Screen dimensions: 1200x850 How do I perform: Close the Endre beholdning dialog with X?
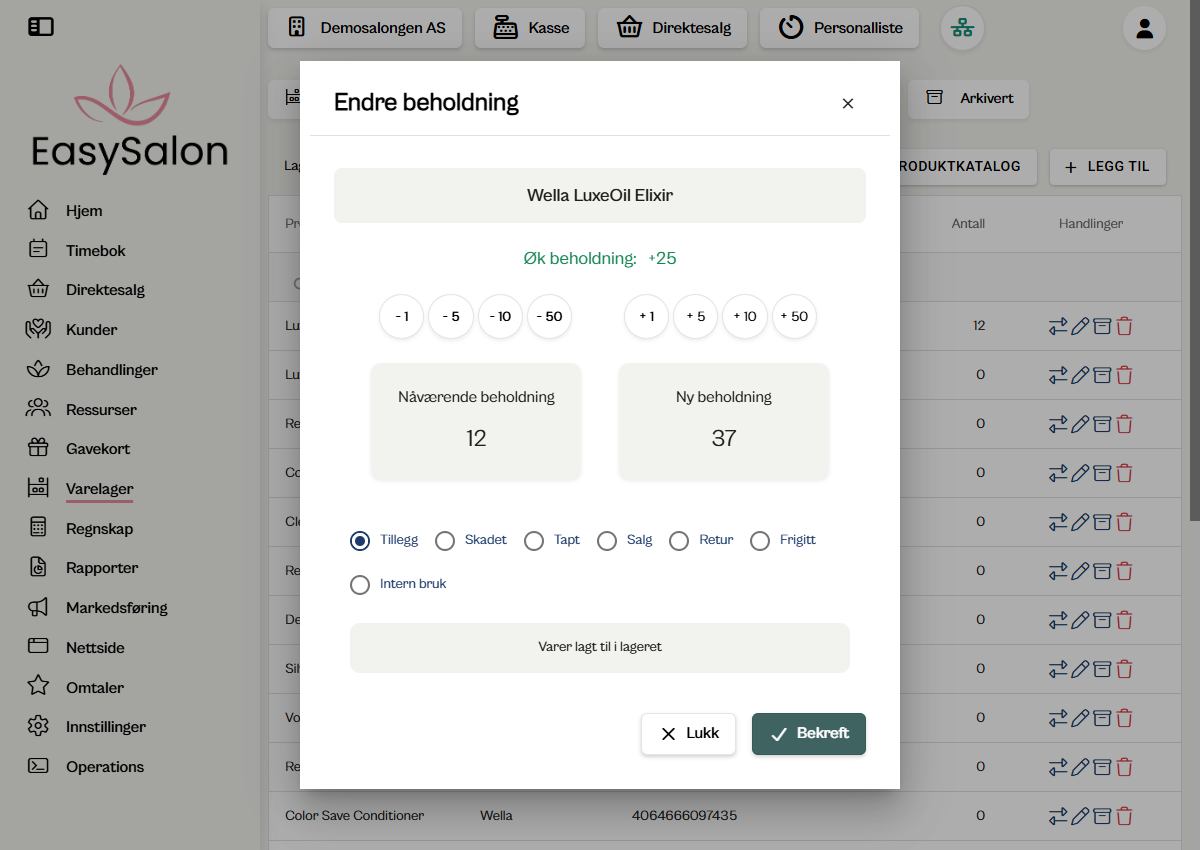pos(848,103)
